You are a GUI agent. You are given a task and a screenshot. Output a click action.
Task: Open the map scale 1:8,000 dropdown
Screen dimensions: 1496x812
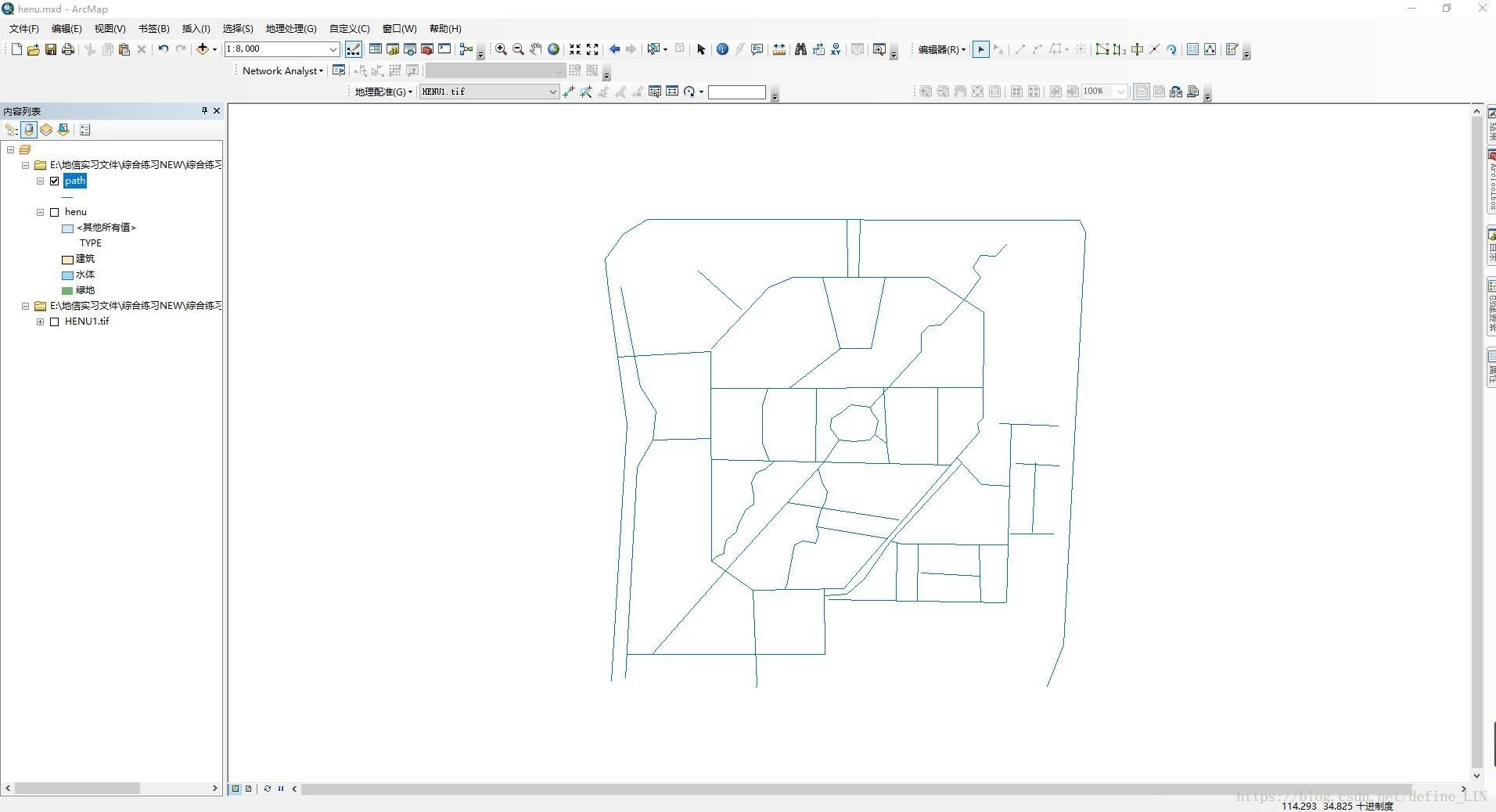pos(333,49)
